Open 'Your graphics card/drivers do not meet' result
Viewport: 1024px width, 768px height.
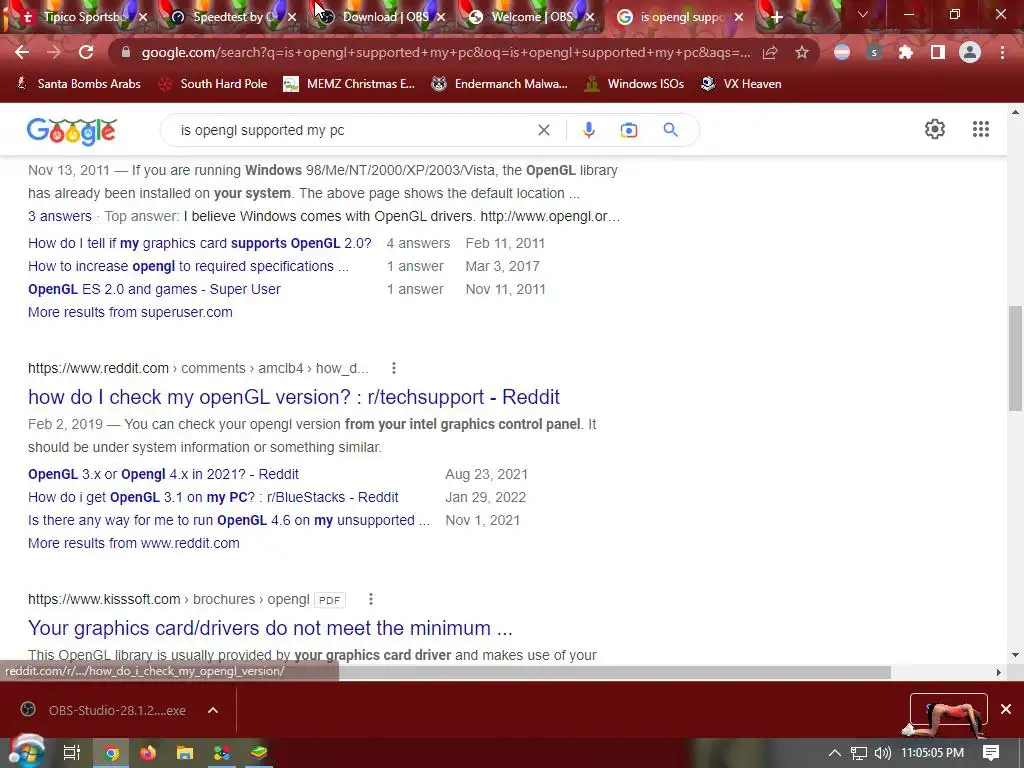coord(270,628)
